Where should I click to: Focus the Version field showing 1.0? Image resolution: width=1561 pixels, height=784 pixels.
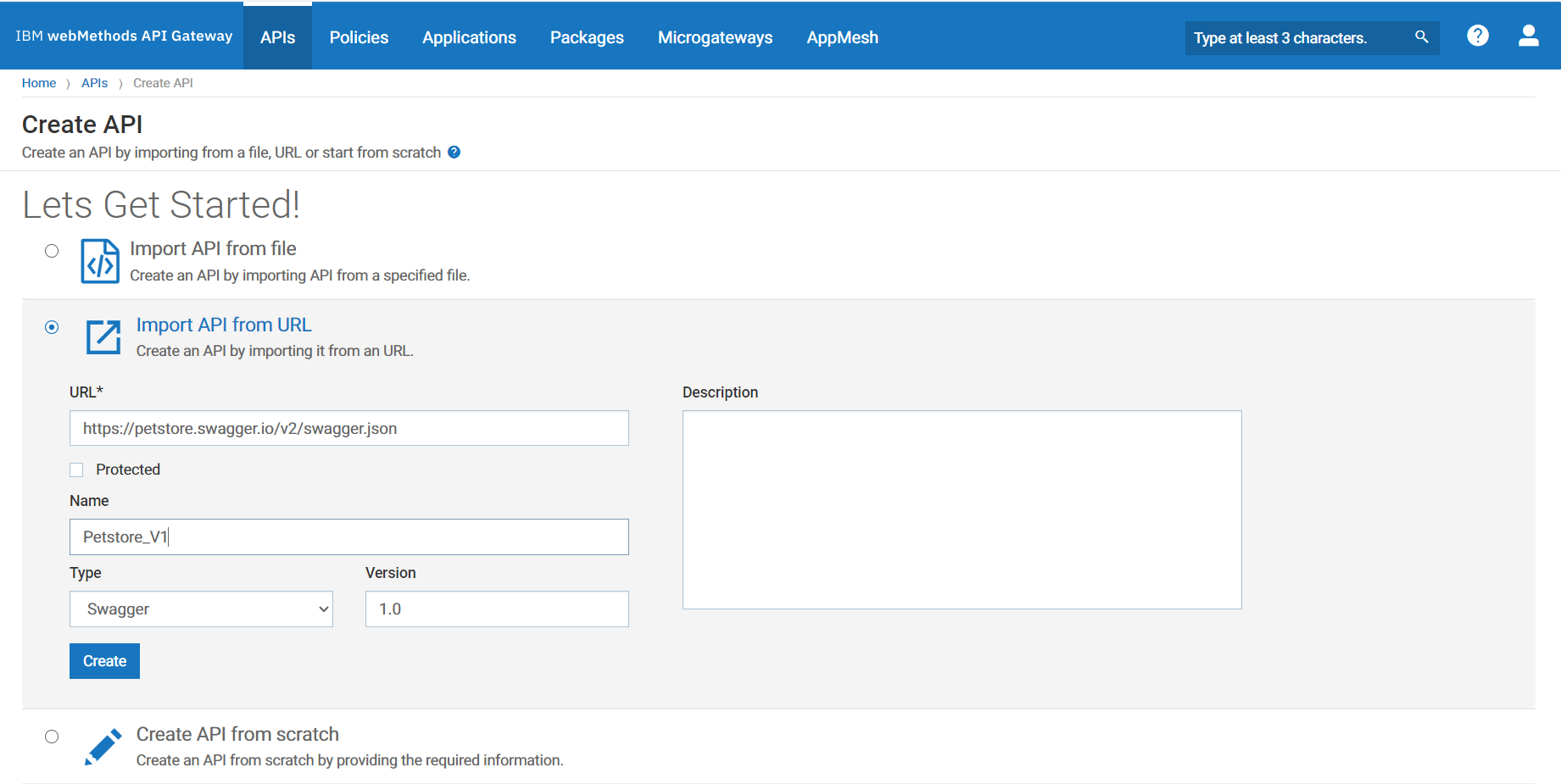[497, 609]
